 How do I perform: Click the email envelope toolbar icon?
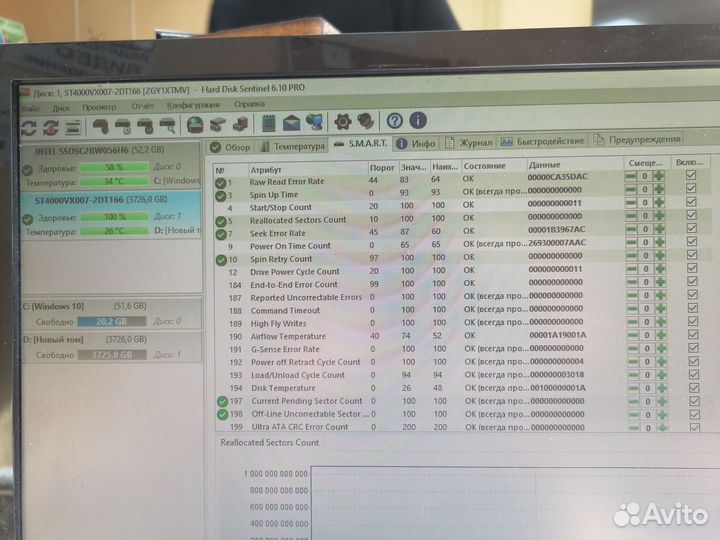(x=291, y=123)
